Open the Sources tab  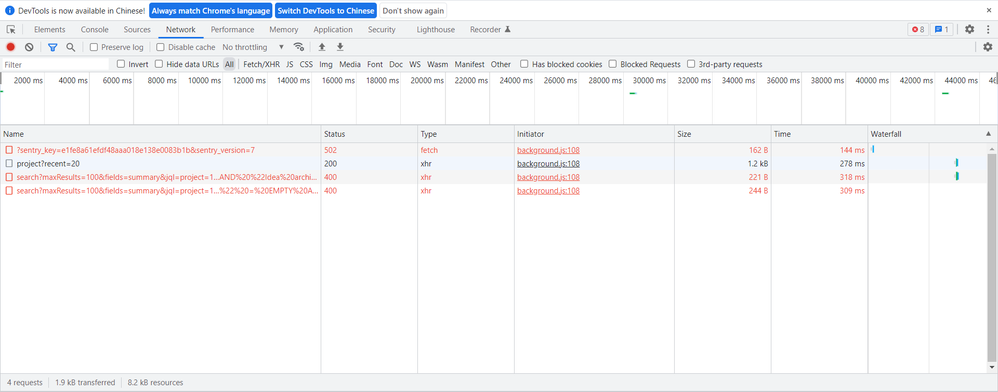point(137,29)
